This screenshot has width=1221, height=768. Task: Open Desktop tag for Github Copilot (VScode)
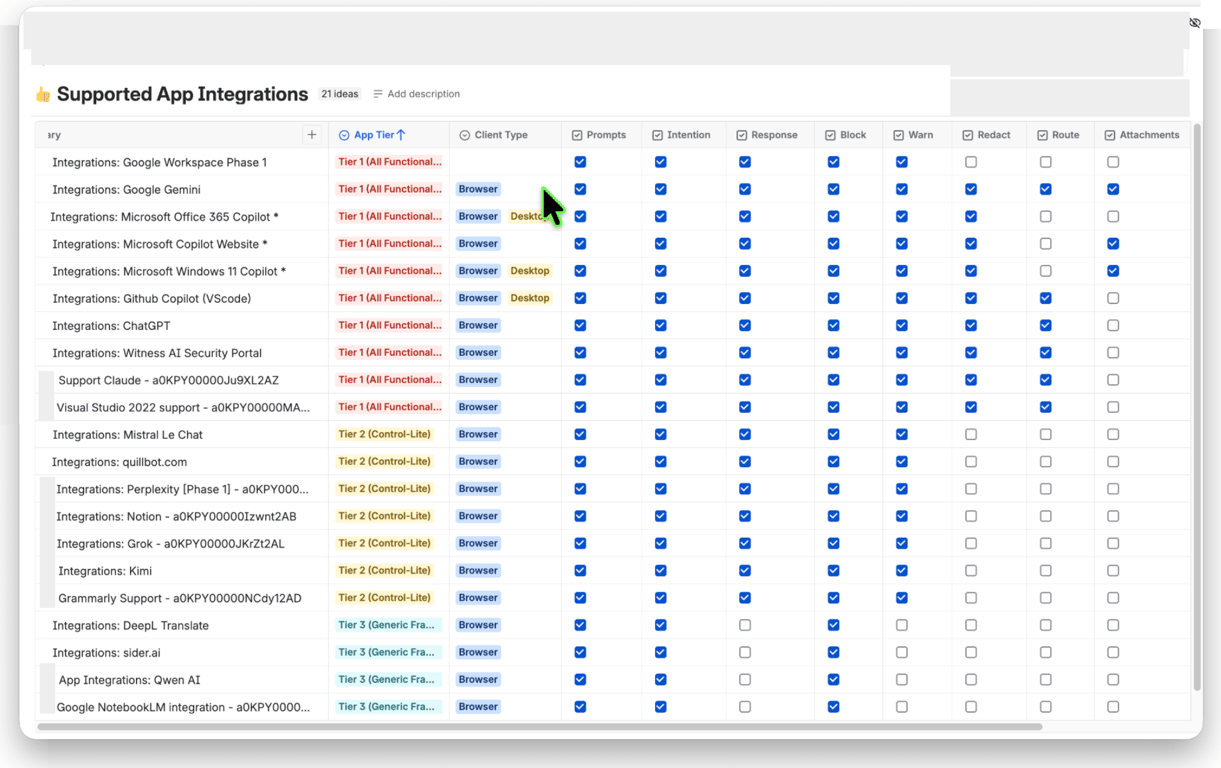(530, 298)
